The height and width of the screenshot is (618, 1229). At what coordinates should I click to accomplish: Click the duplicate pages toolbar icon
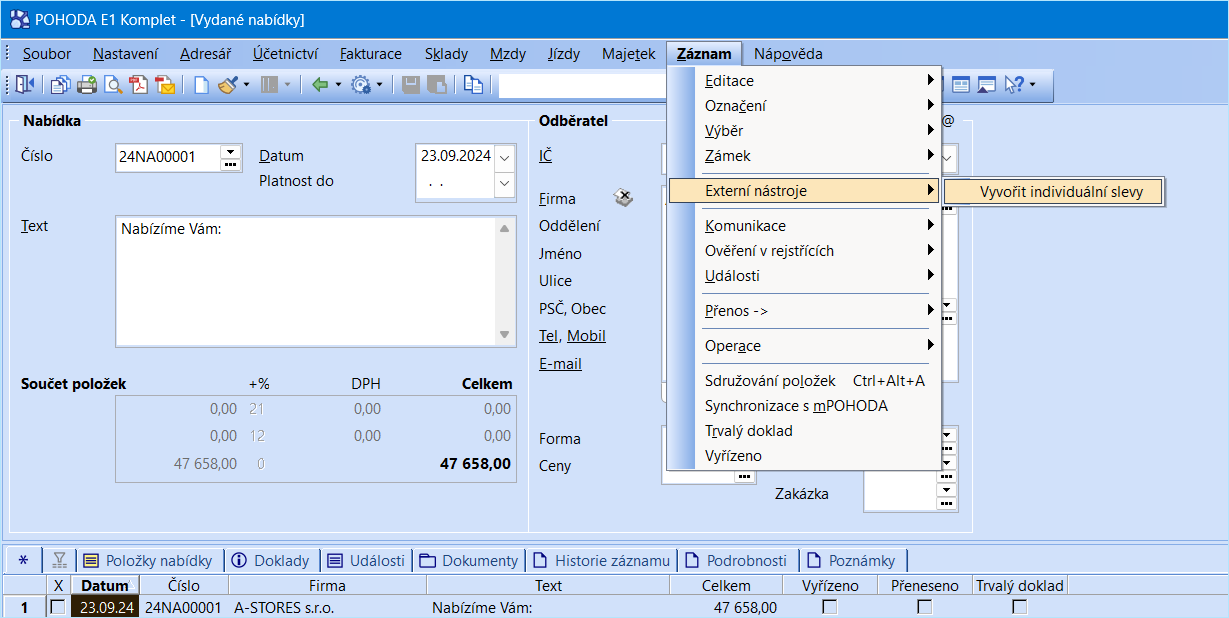pyautogui.click(x=473, y=86)
